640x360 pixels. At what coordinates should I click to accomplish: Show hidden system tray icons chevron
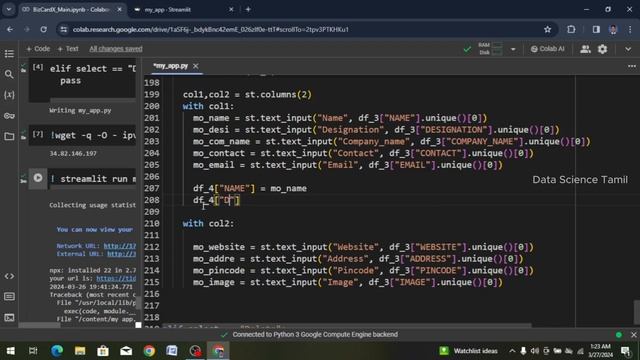pyautogui.click(x=512, y=351)
